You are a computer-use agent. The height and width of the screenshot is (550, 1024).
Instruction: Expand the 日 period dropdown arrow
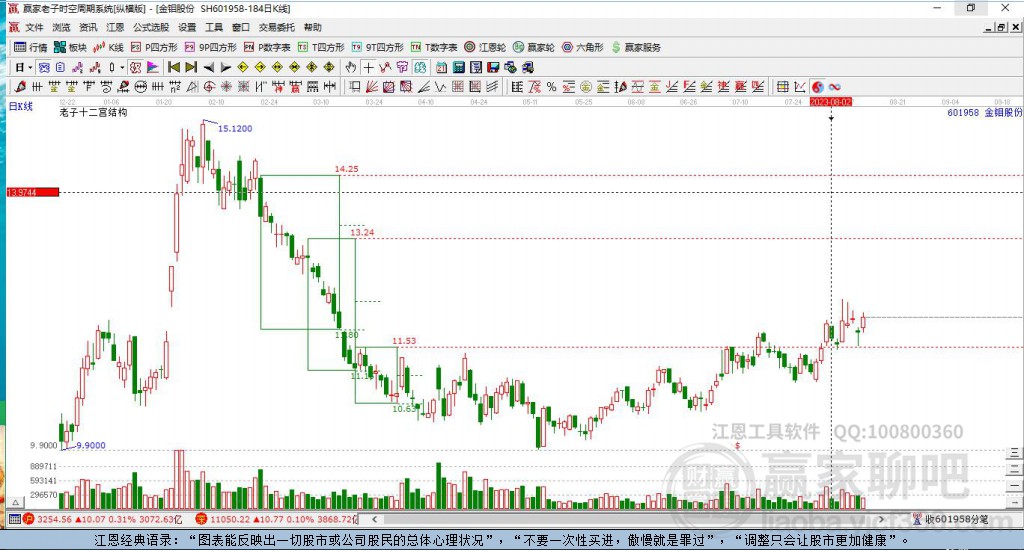pyautogui.click(x=30, y=67)
